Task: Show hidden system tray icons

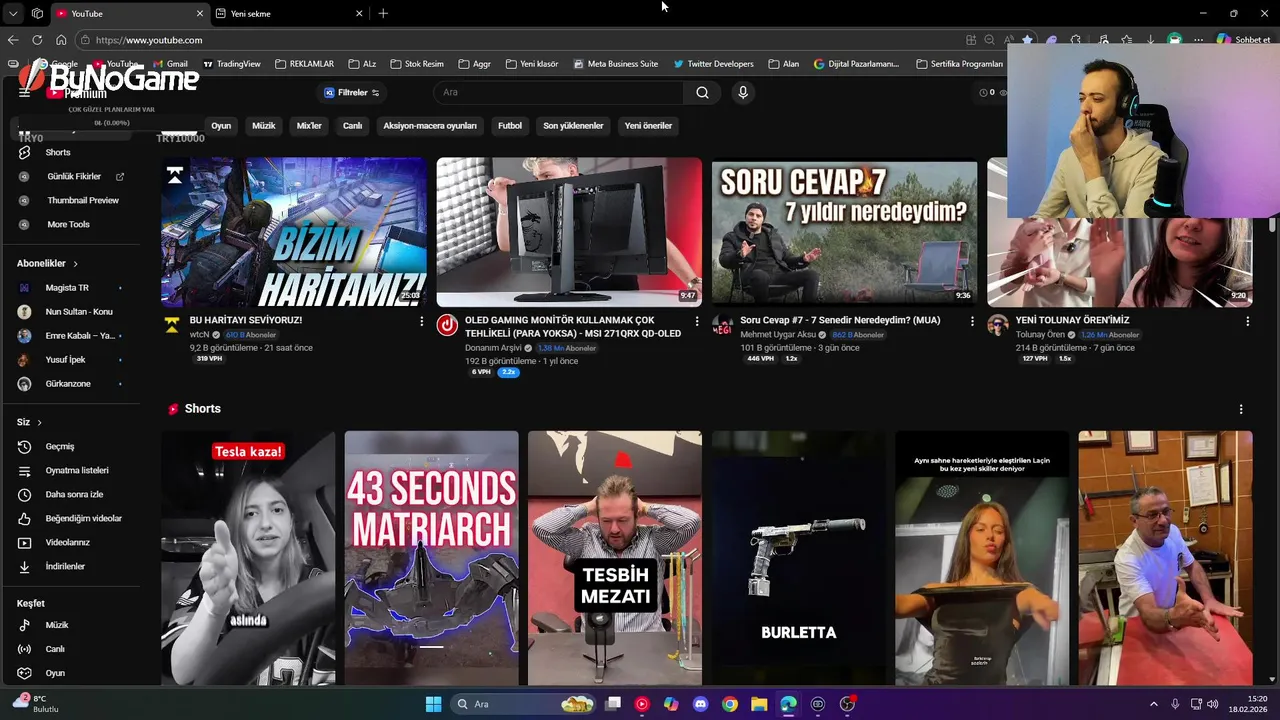Action: tap(1153, 704)
